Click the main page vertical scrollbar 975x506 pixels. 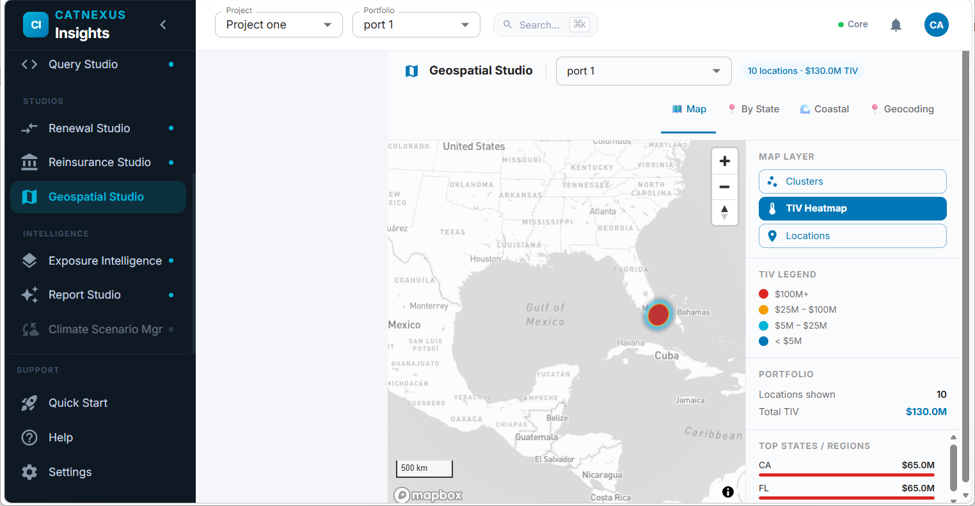coord(966,266)
